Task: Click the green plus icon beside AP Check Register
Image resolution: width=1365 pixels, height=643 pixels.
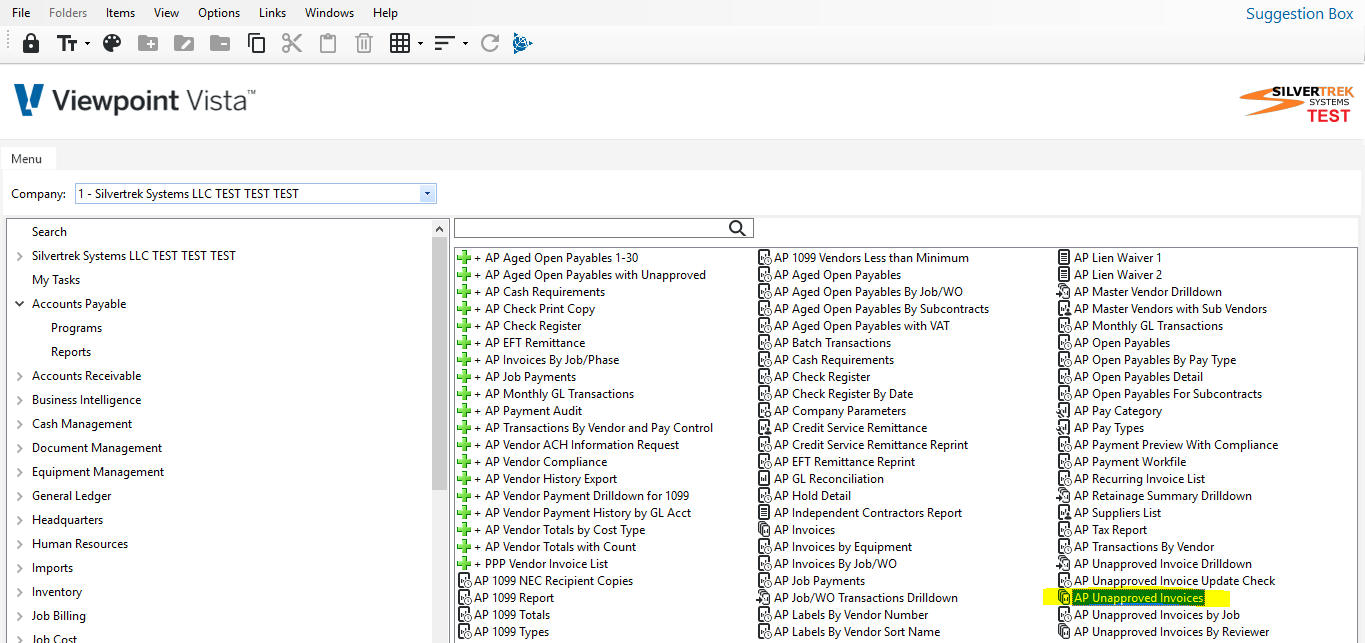Action: [464, 326]
